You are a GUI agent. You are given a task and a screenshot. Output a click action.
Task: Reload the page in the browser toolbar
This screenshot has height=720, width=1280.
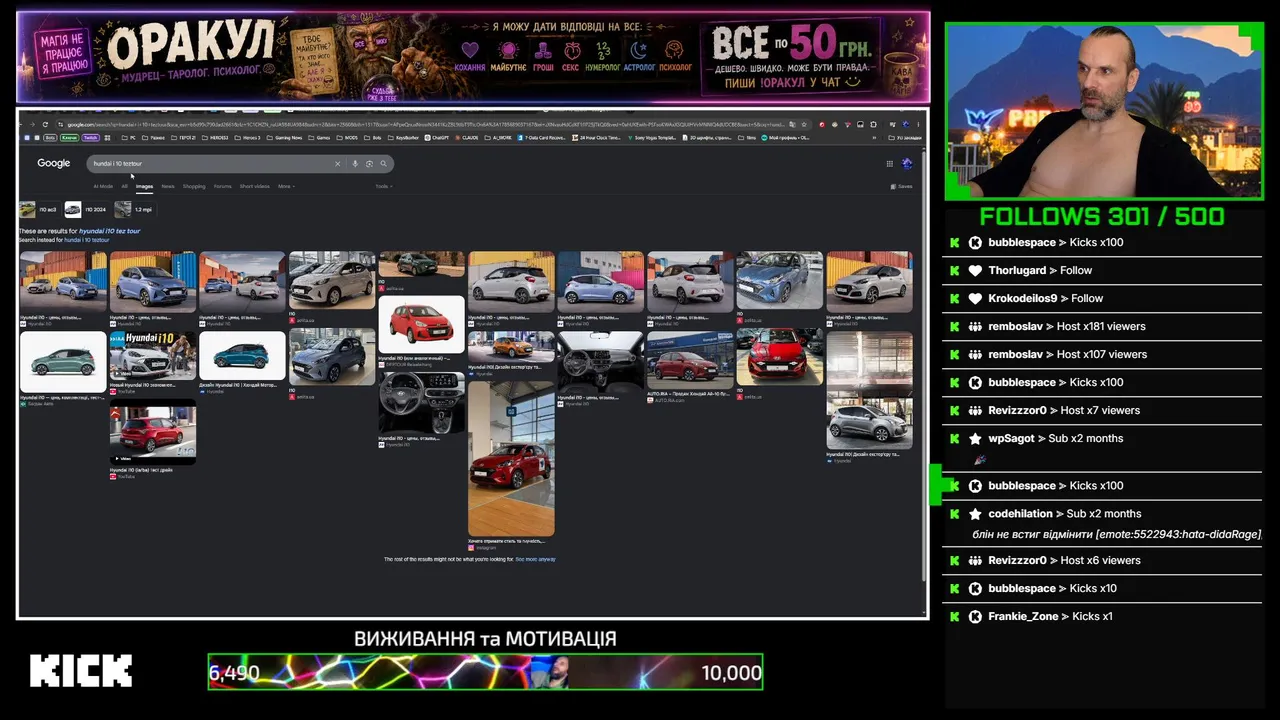point(45,125)
